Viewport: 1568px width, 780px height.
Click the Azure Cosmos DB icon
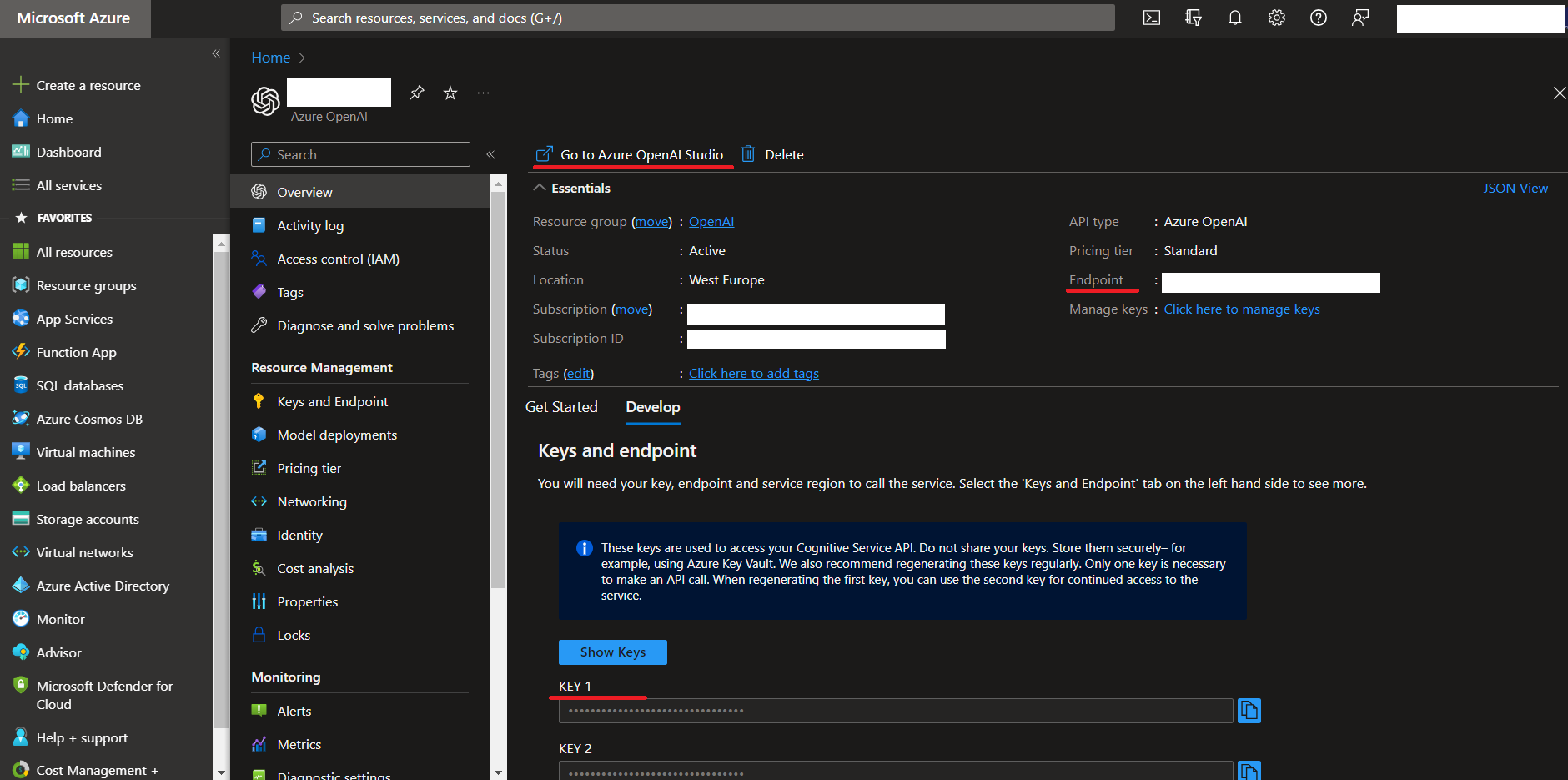point(21,419)
